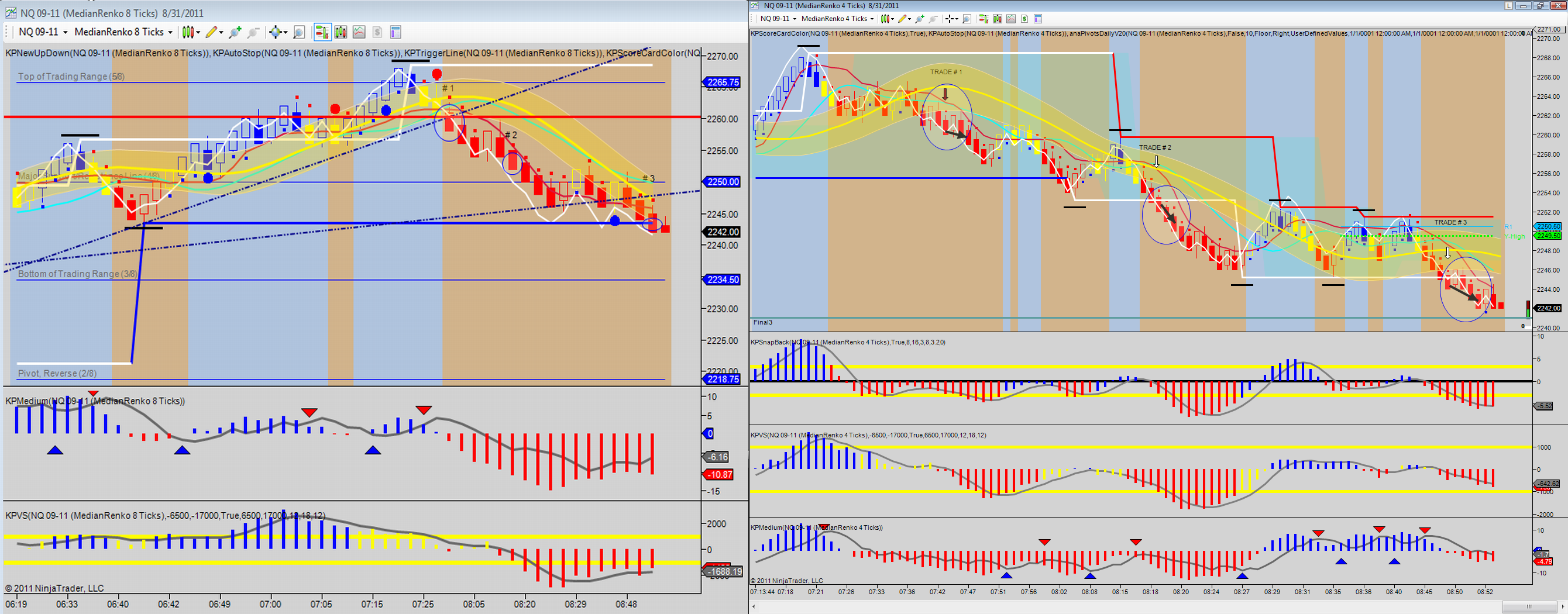The width and height of the screenshot is (1568, 614).
Task: Open the zoom frame tool in the 4 Ticks chart
Action: [967, 19]
